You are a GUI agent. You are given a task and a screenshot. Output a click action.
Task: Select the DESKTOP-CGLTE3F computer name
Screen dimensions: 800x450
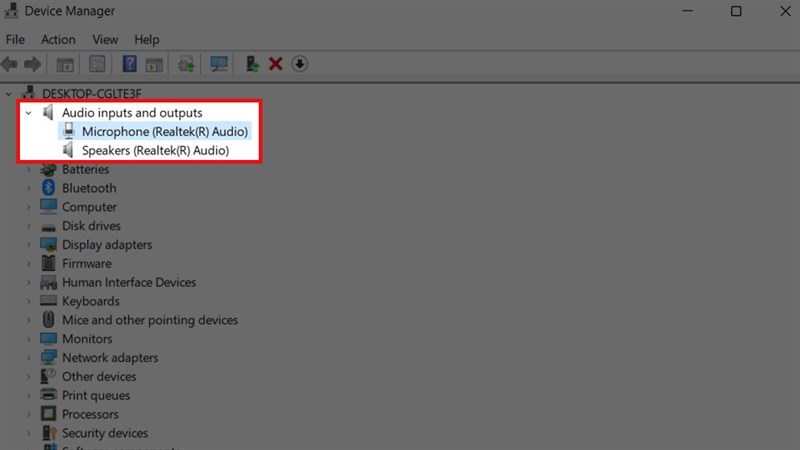(x=92, y=94)
